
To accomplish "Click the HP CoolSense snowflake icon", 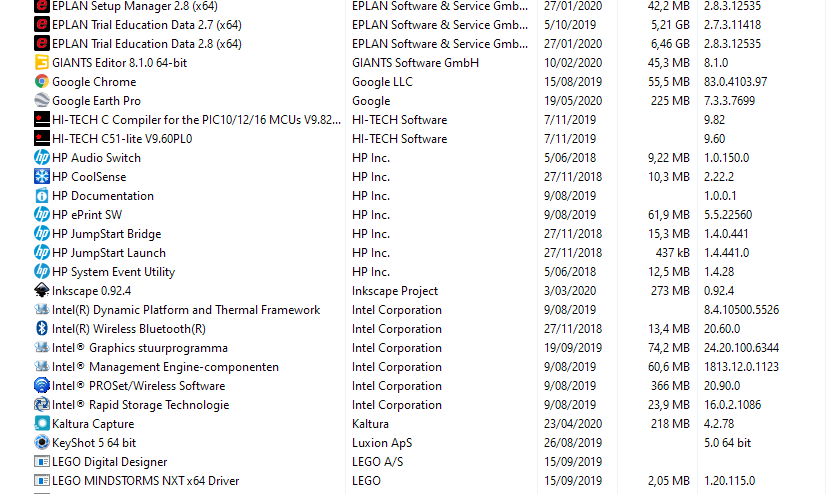I will pos(41,177).
